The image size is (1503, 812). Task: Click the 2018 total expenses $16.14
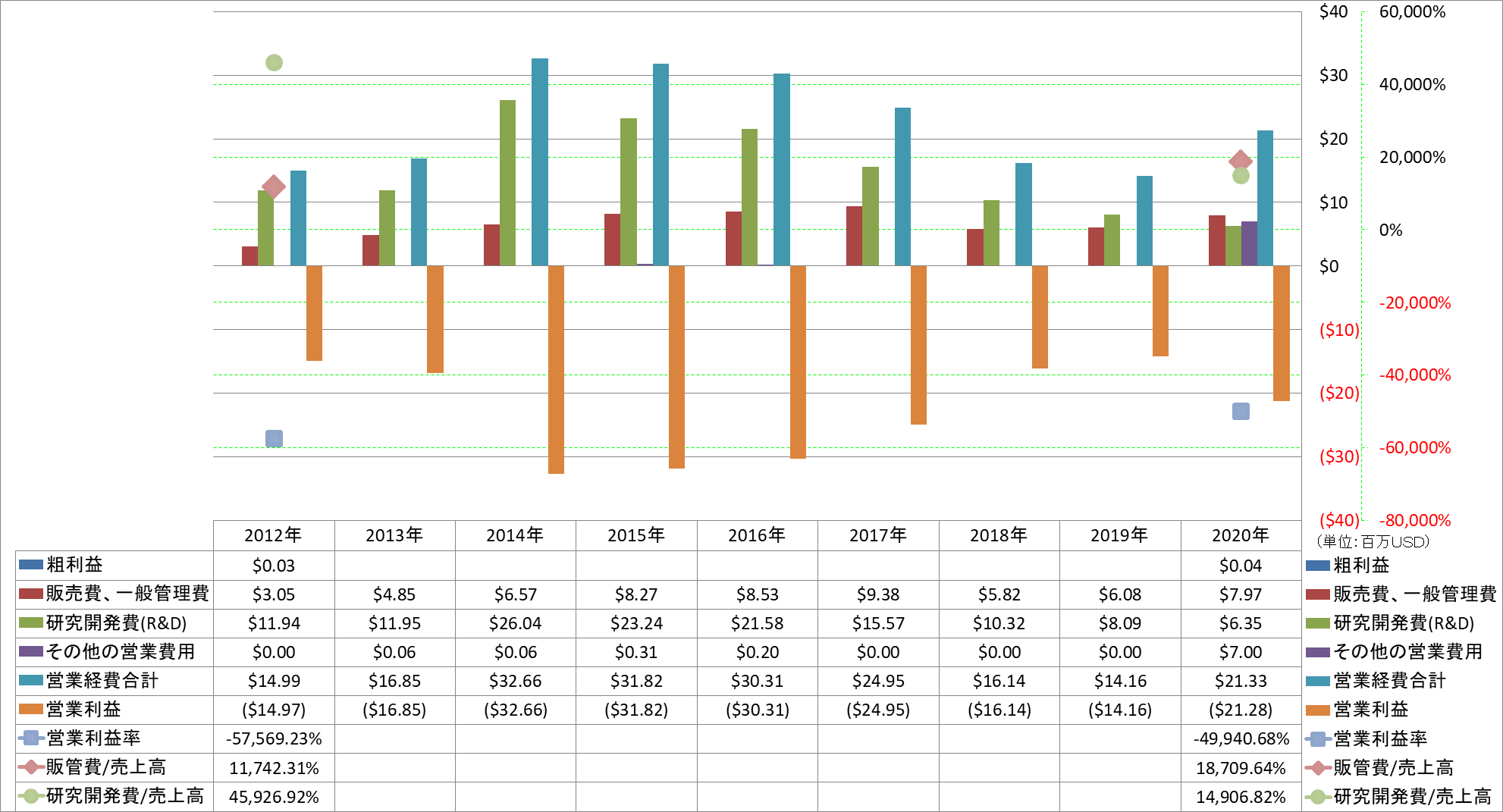pos(999,681)
